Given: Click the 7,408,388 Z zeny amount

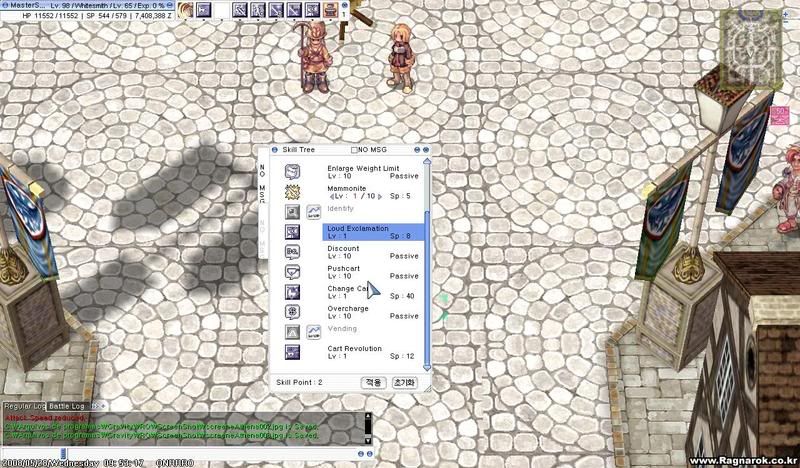Looking at the screenshot, I should coord(153,16).
